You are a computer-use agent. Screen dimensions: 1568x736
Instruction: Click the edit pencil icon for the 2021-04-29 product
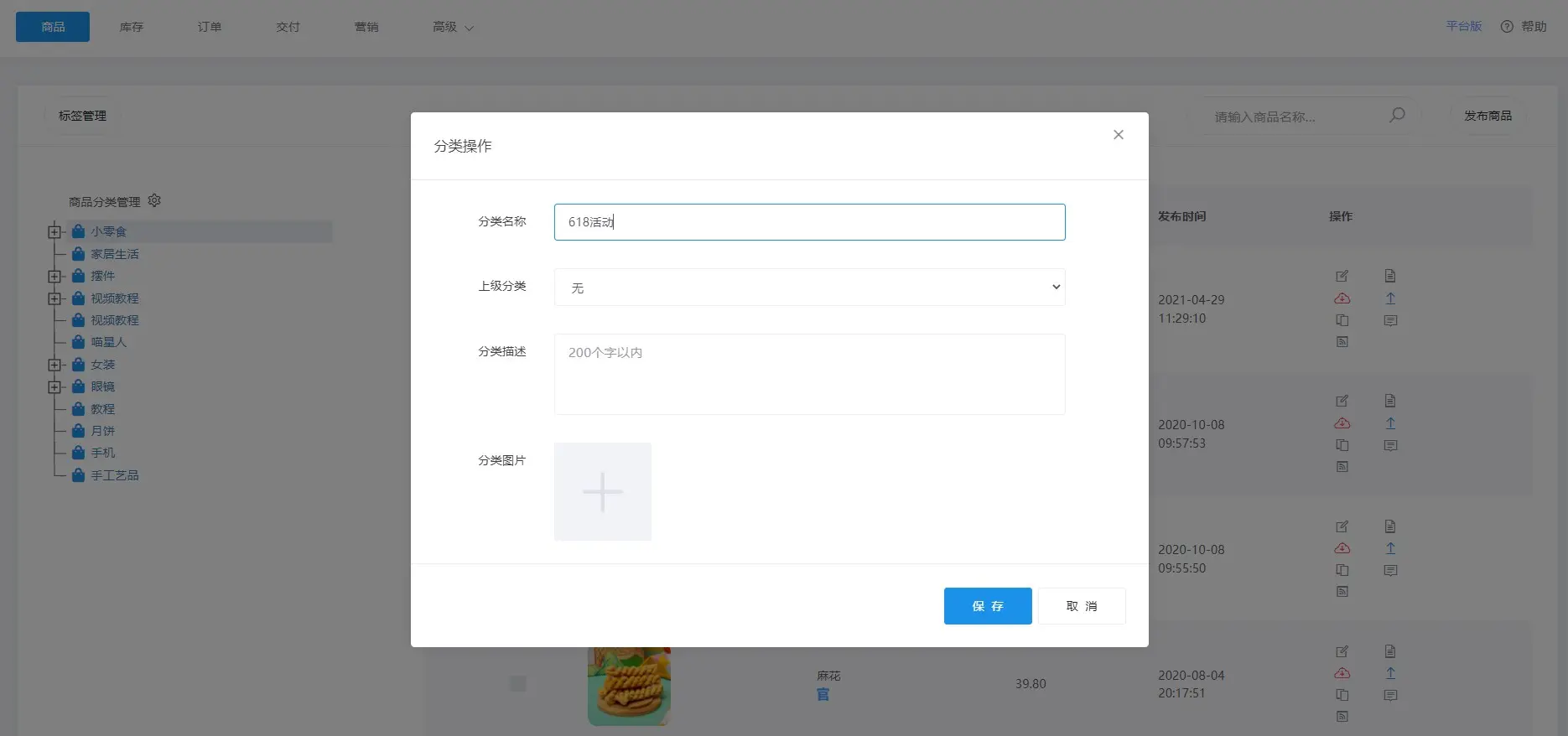click(1342, 276)
